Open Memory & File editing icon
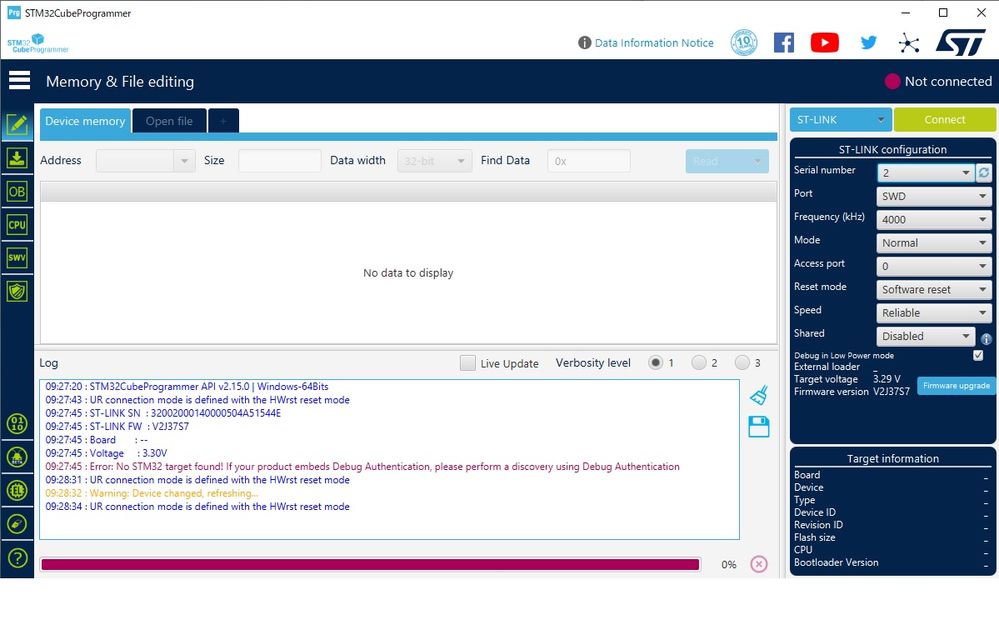 point(17,124)
